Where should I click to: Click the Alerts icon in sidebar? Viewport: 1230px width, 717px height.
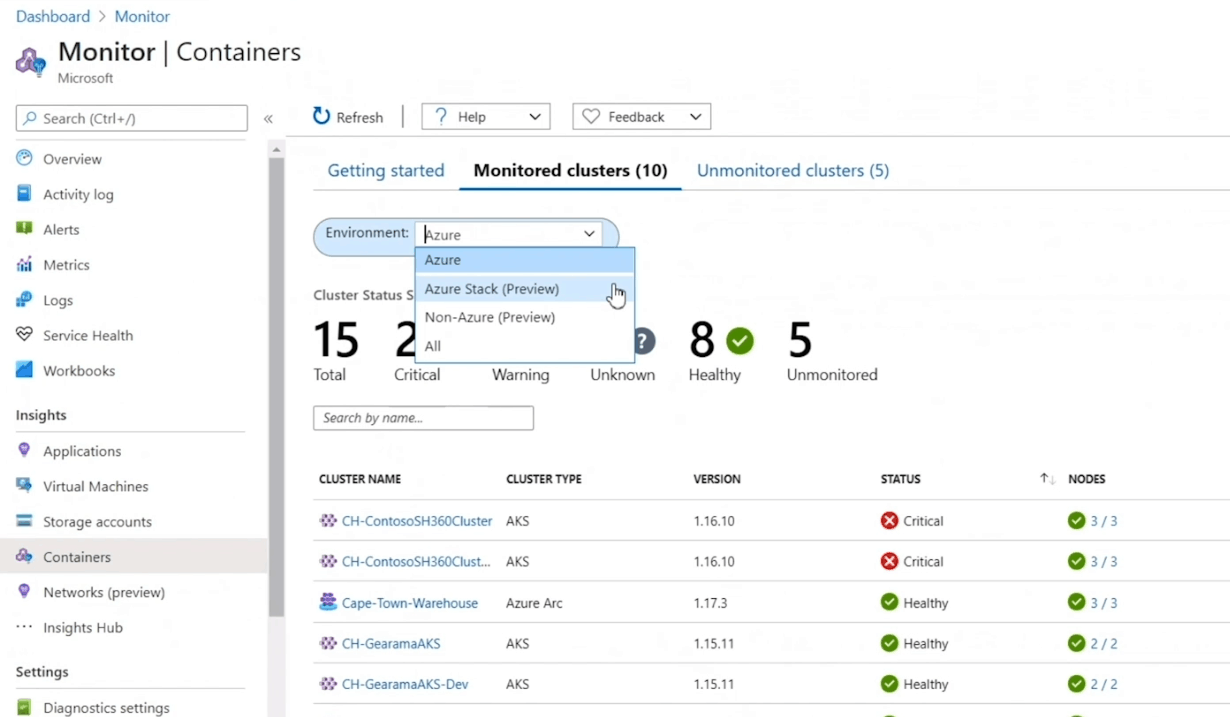[x=24, y=229]
